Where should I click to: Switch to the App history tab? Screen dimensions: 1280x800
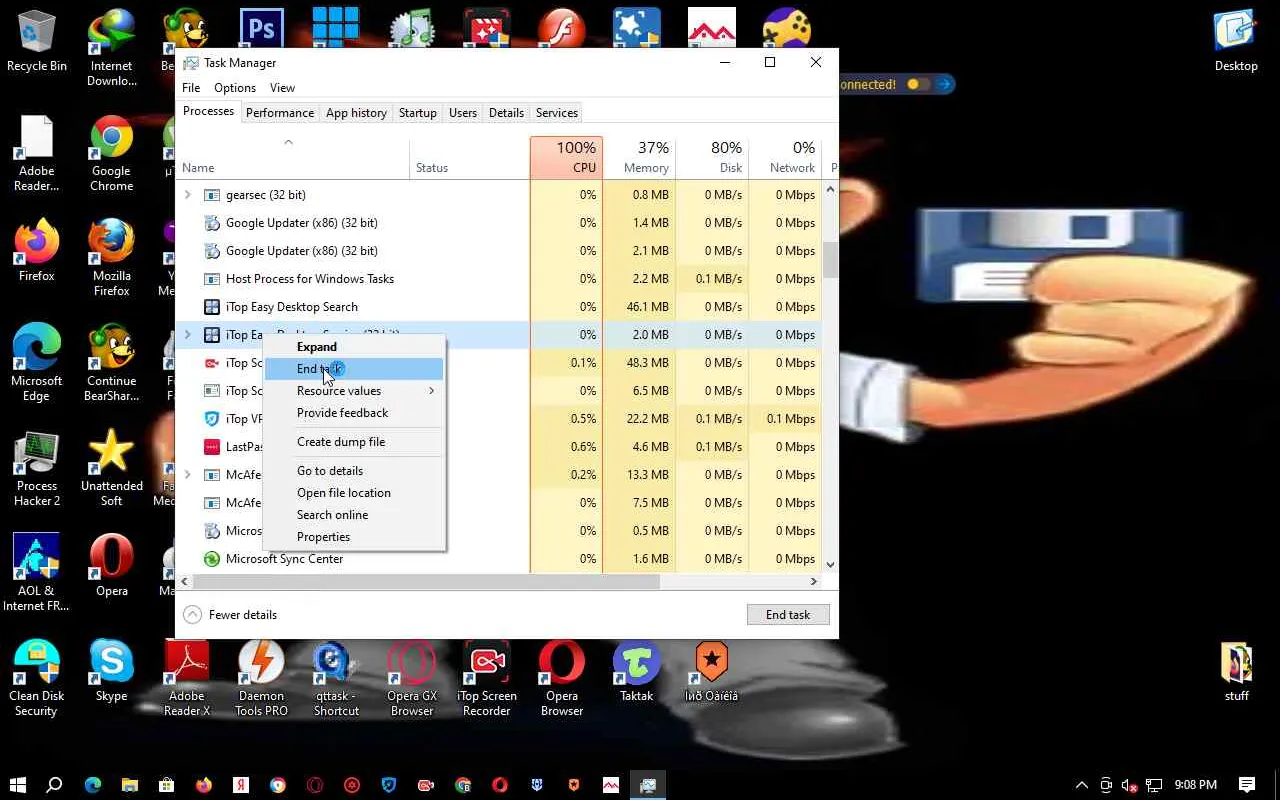(356, 113)
